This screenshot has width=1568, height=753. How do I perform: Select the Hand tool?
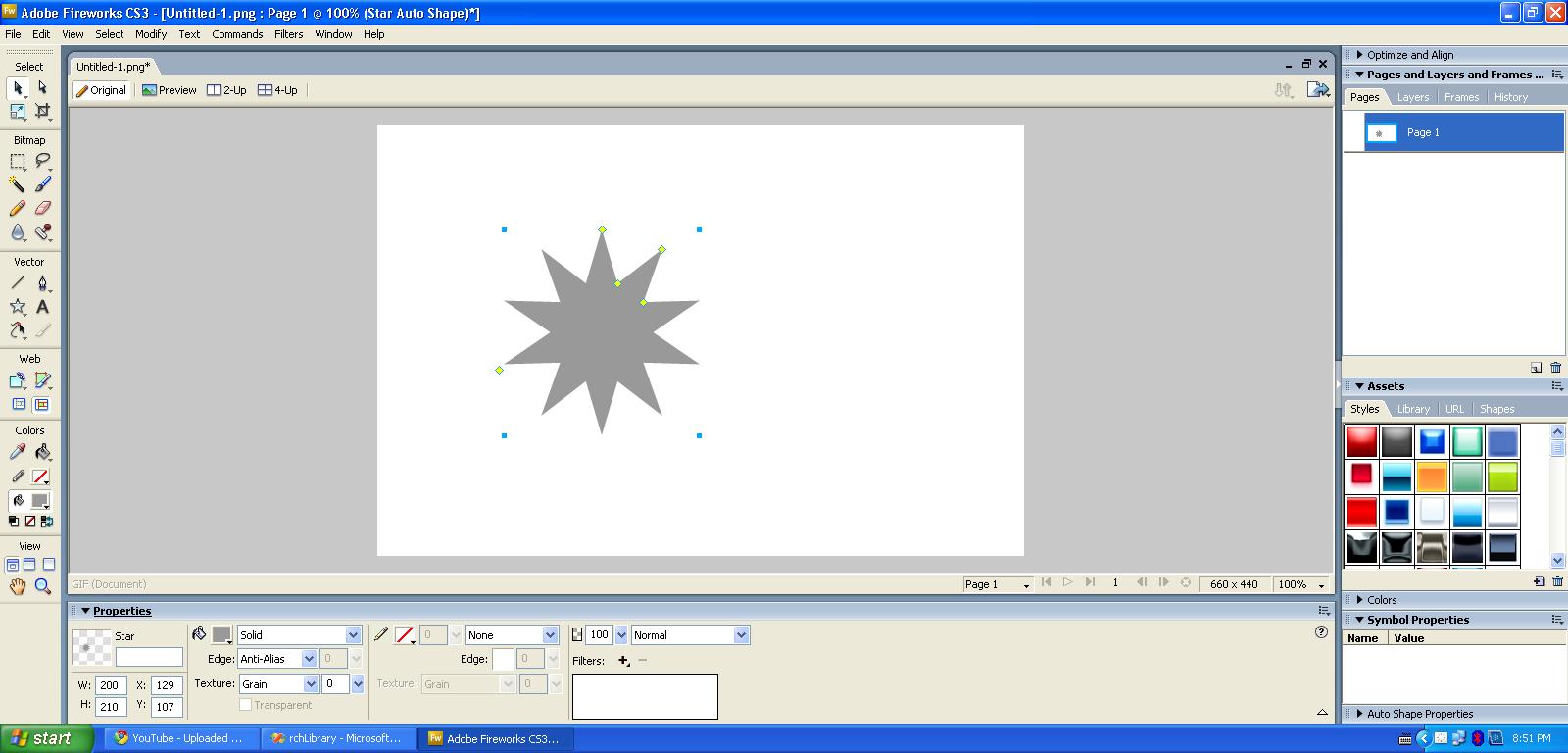tap(18, 586)
